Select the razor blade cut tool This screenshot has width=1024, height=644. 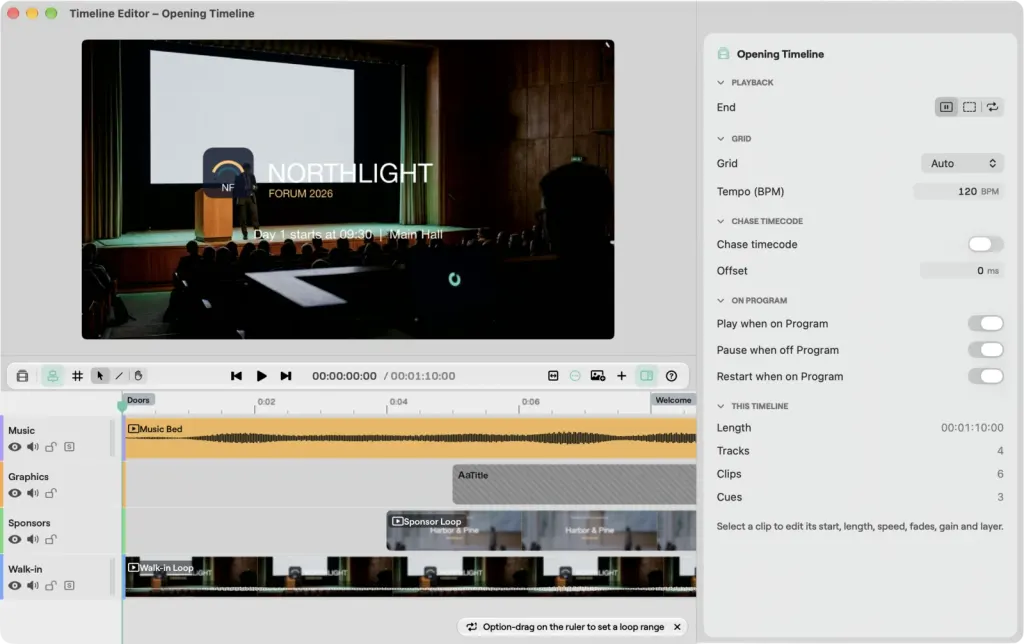[x=119, y=376]
